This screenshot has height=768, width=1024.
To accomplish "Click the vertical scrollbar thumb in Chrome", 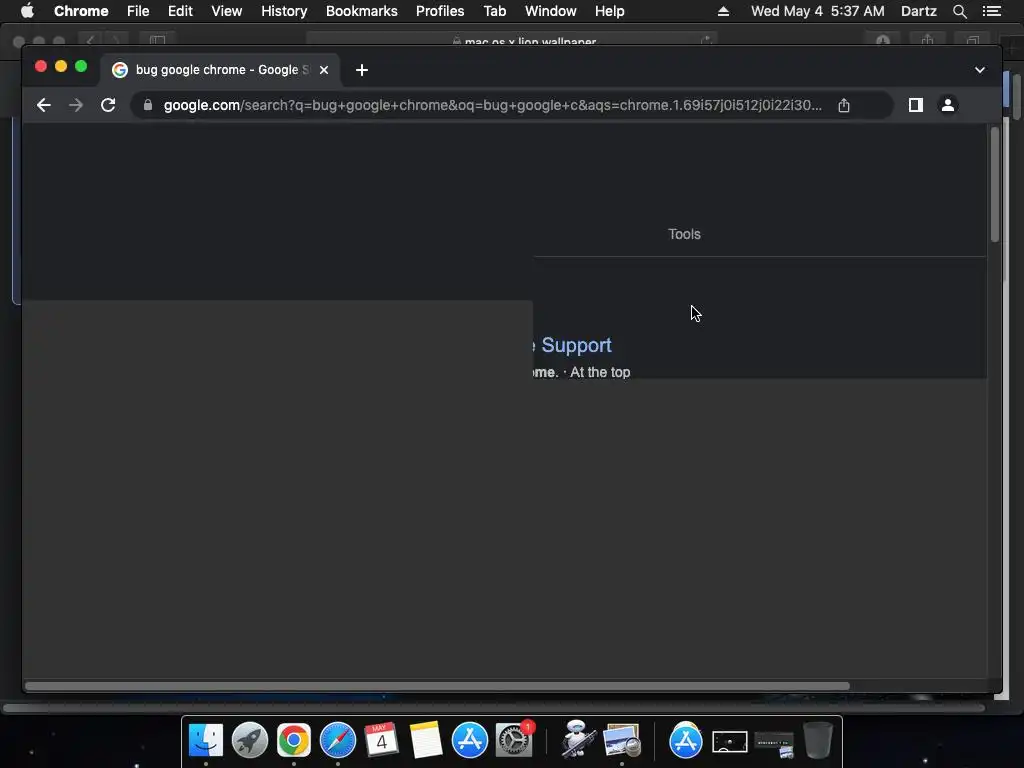I will click(x=995, y=185).
